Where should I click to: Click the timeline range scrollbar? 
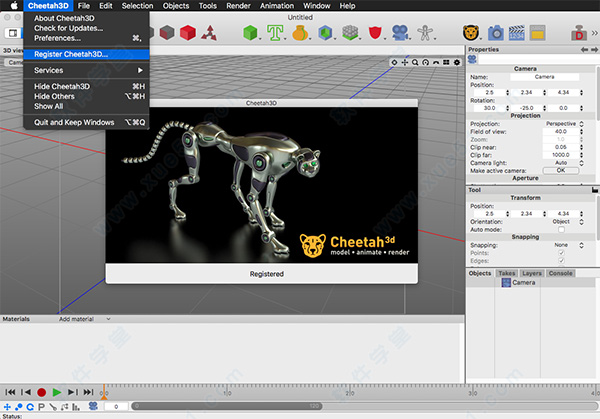click(227, 406)
